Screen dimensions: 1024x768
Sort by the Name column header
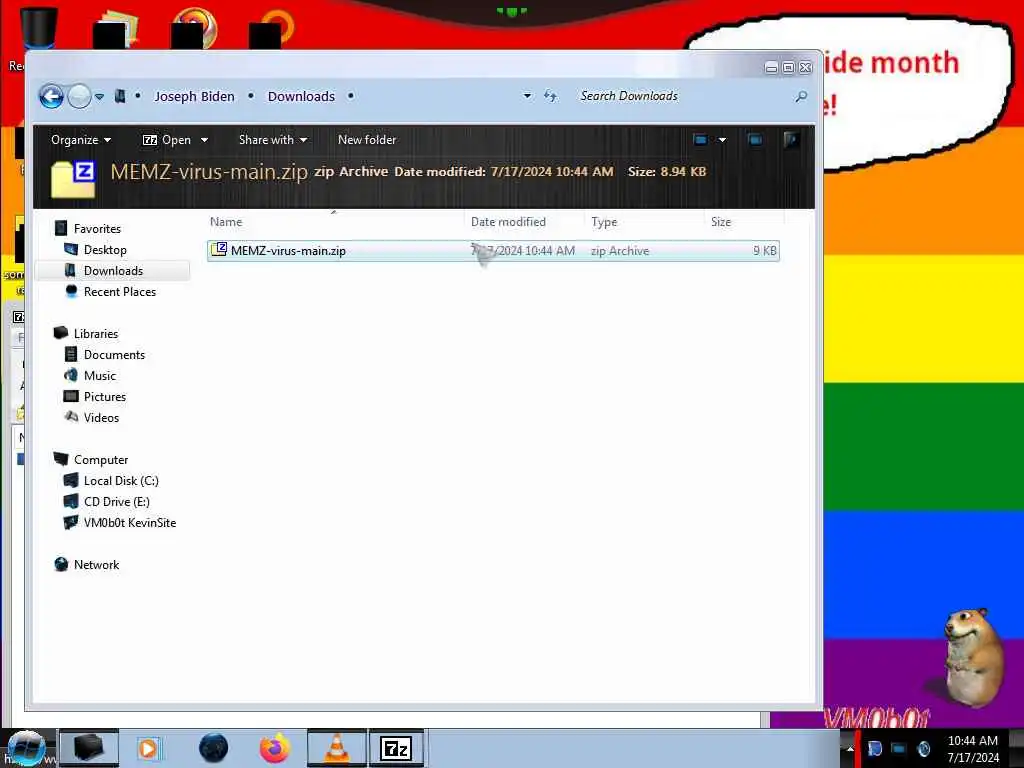(334, 222)
